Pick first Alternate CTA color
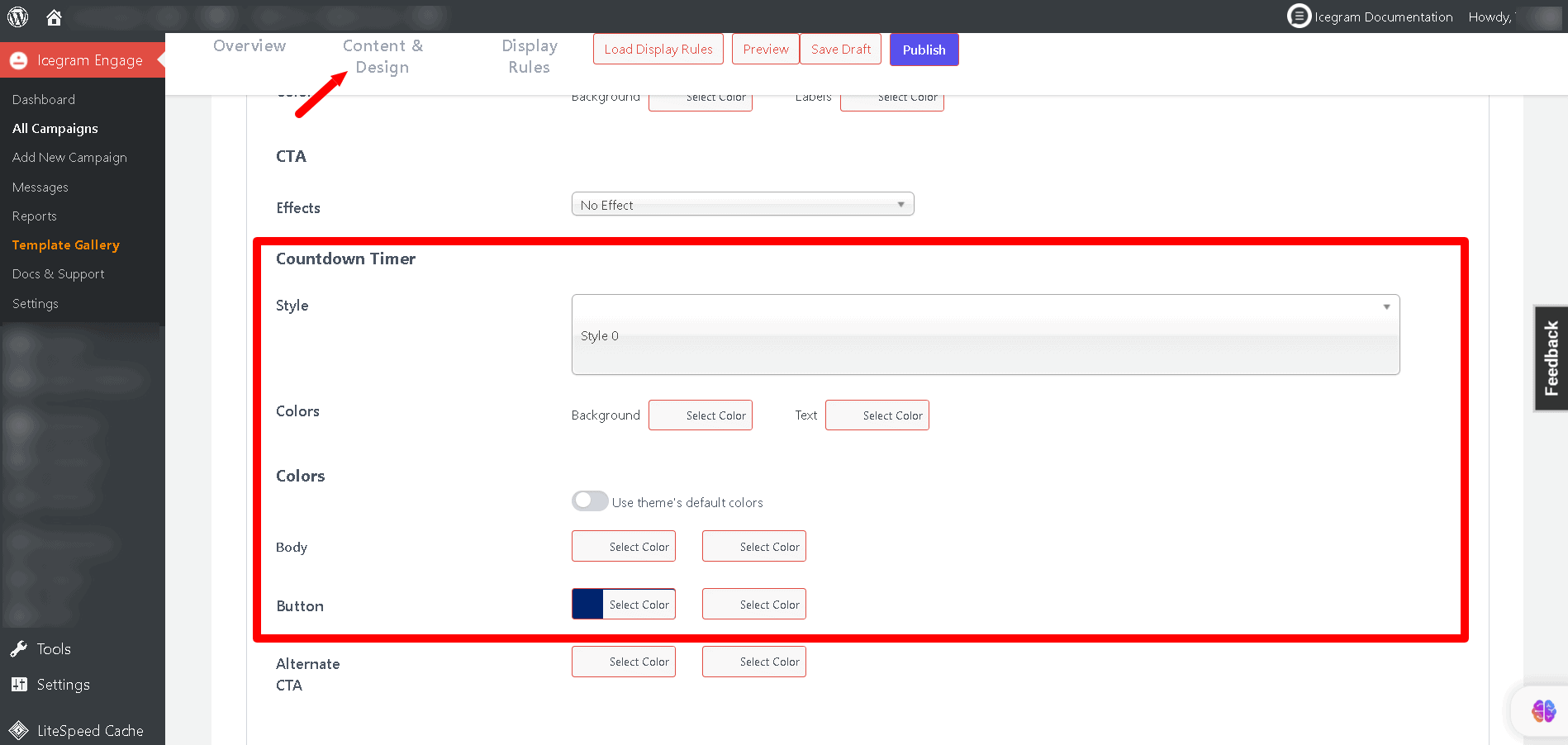This screenshot has height=745, width=1568. (x=624, y=662)
